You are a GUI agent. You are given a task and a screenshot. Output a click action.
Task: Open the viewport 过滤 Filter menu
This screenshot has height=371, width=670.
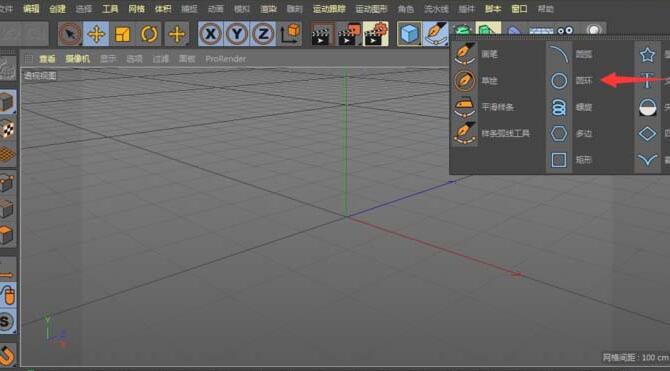click(161, 59)
